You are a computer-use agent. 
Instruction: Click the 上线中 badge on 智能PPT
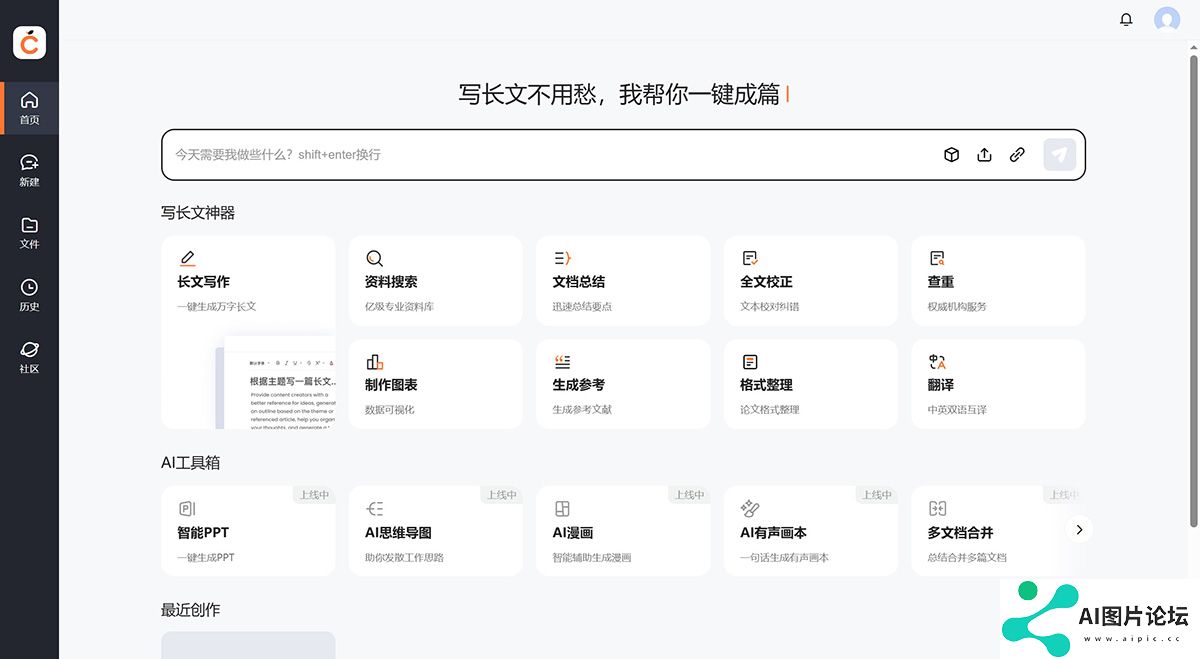click(x=314, y=495)
